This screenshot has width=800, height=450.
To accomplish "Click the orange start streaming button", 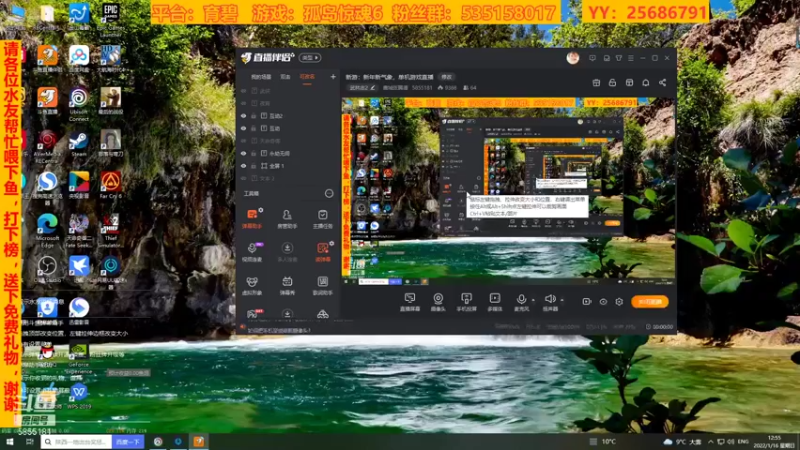I will pos(649,302).
